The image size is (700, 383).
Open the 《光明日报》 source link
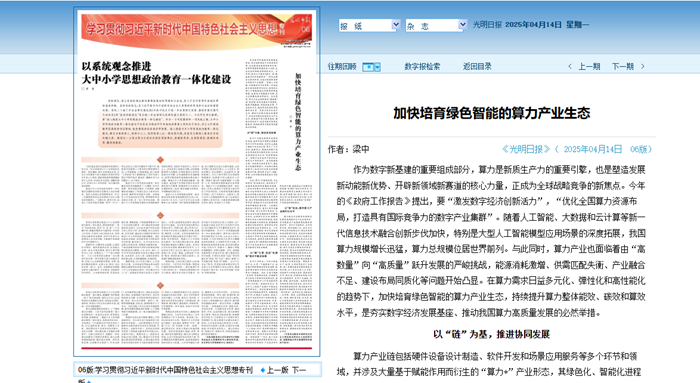tap(526, 149)
